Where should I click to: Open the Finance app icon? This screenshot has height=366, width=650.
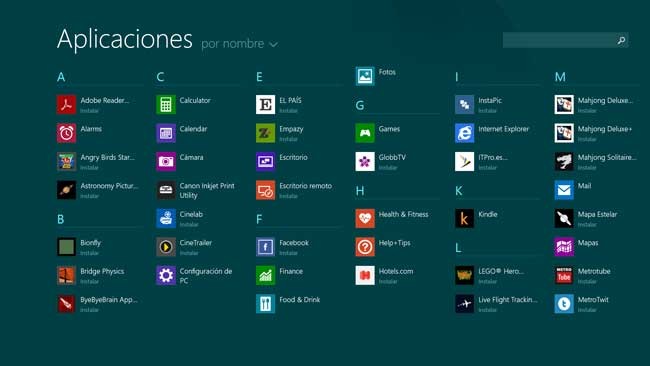[x=265, y=276]
